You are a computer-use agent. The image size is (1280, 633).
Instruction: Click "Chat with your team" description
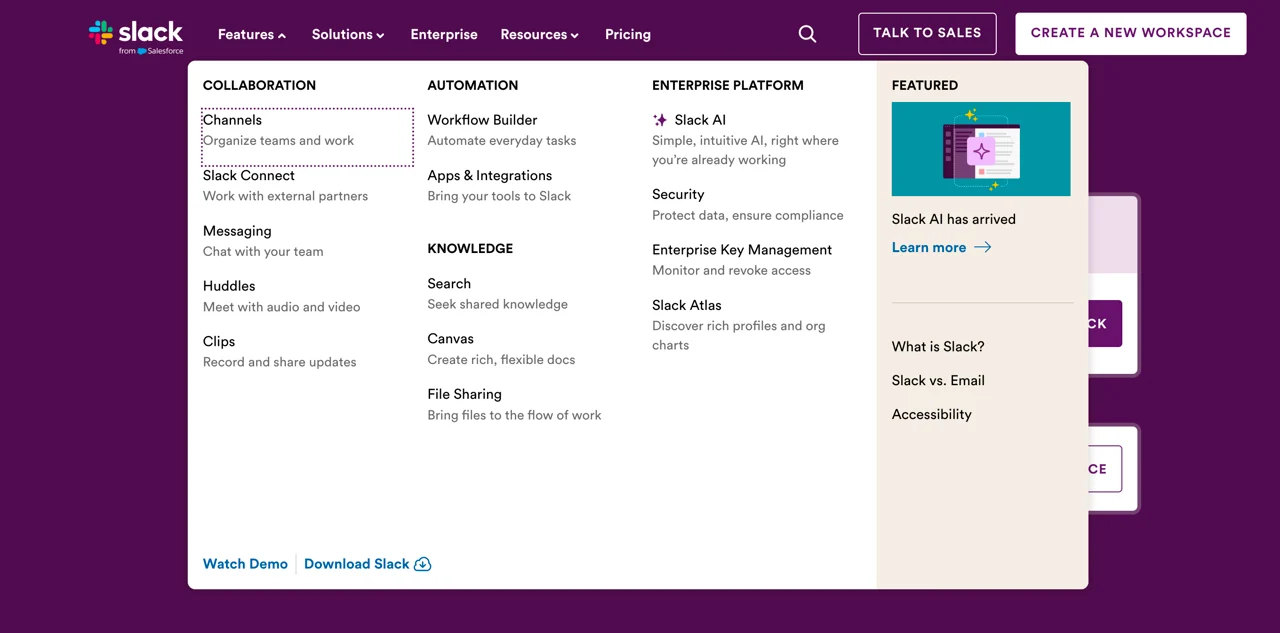pos(263,252)
